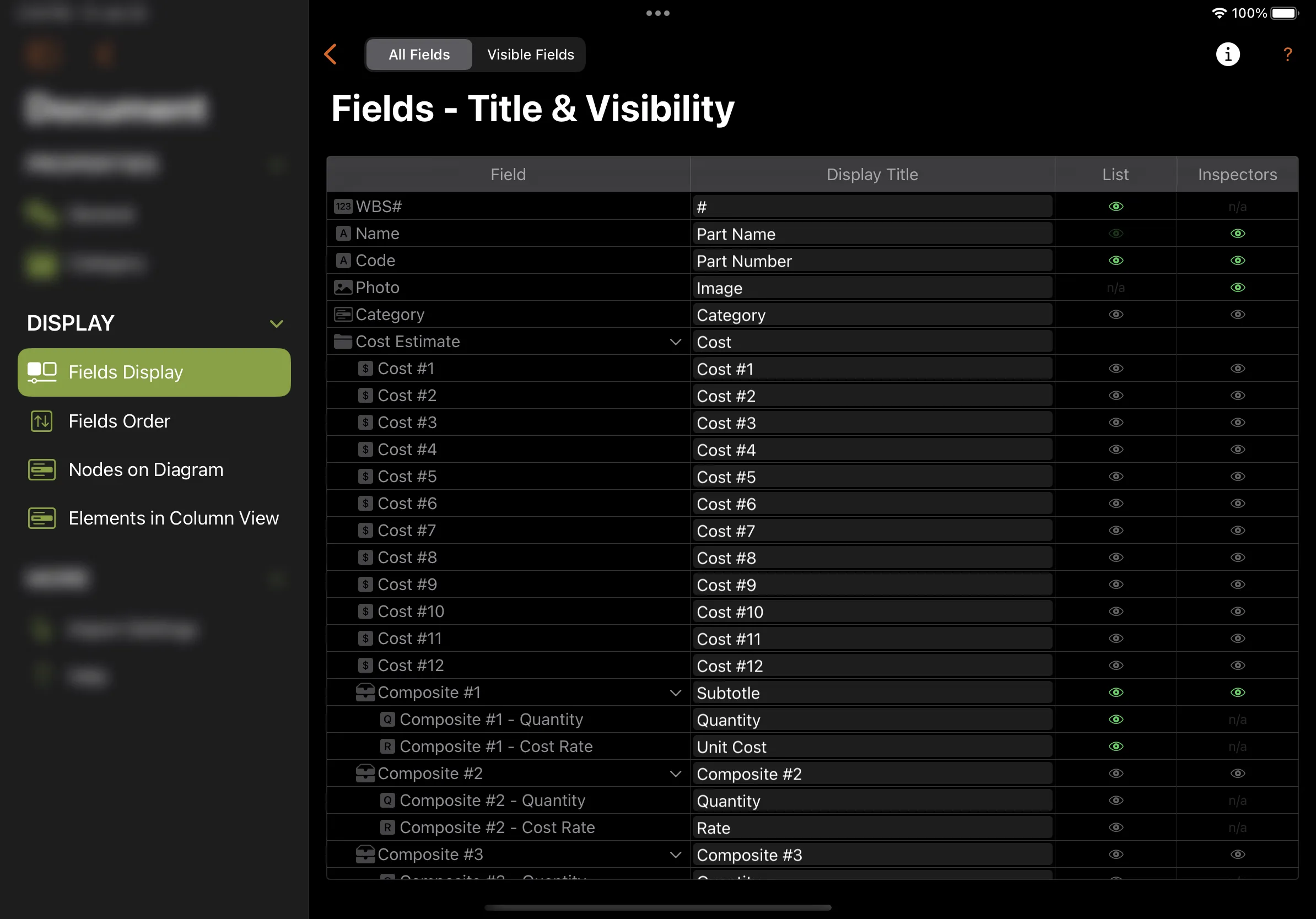The width and height of the screenshot is (1316, 919).
Task: Click the dollar icon next to Cost #1
Action: (366, 369)
